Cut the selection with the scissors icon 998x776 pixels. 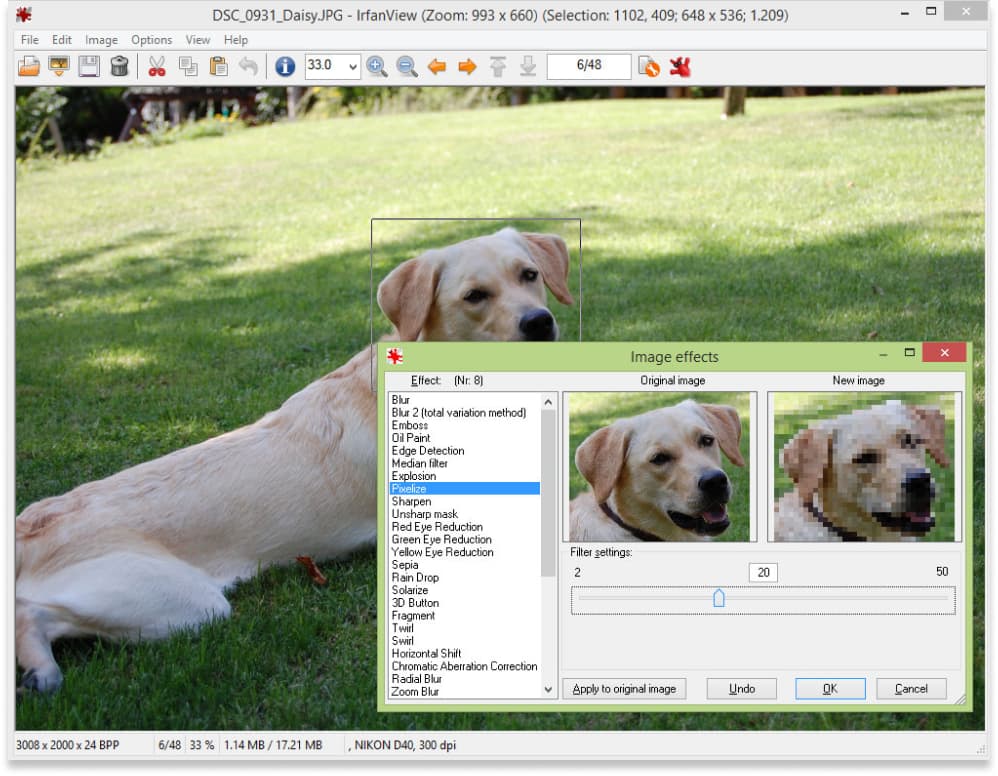[156, 67]
